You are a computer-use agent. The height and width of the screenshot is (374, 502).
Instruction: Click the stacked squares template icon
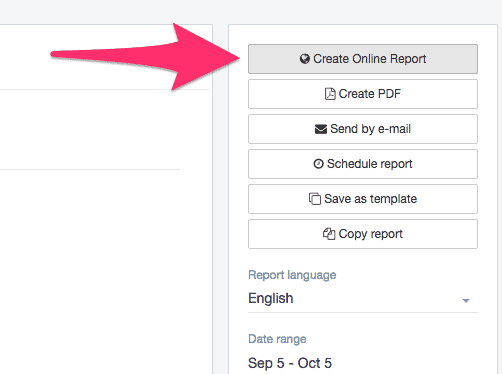[315, 199]
